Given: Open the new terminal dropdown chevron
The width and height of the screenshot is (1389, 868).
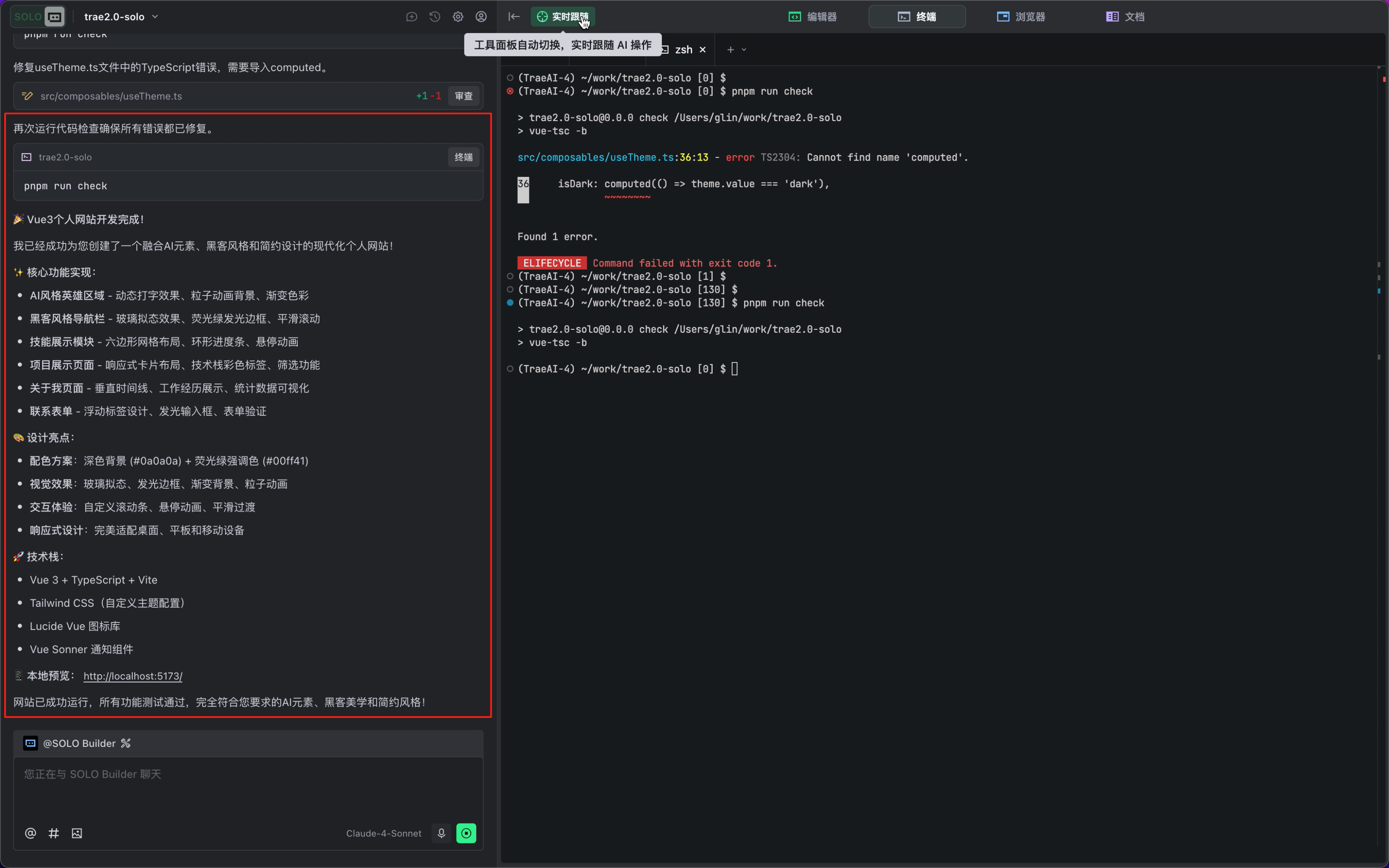Looking at the screenshot, I should [x=744, y=50].
